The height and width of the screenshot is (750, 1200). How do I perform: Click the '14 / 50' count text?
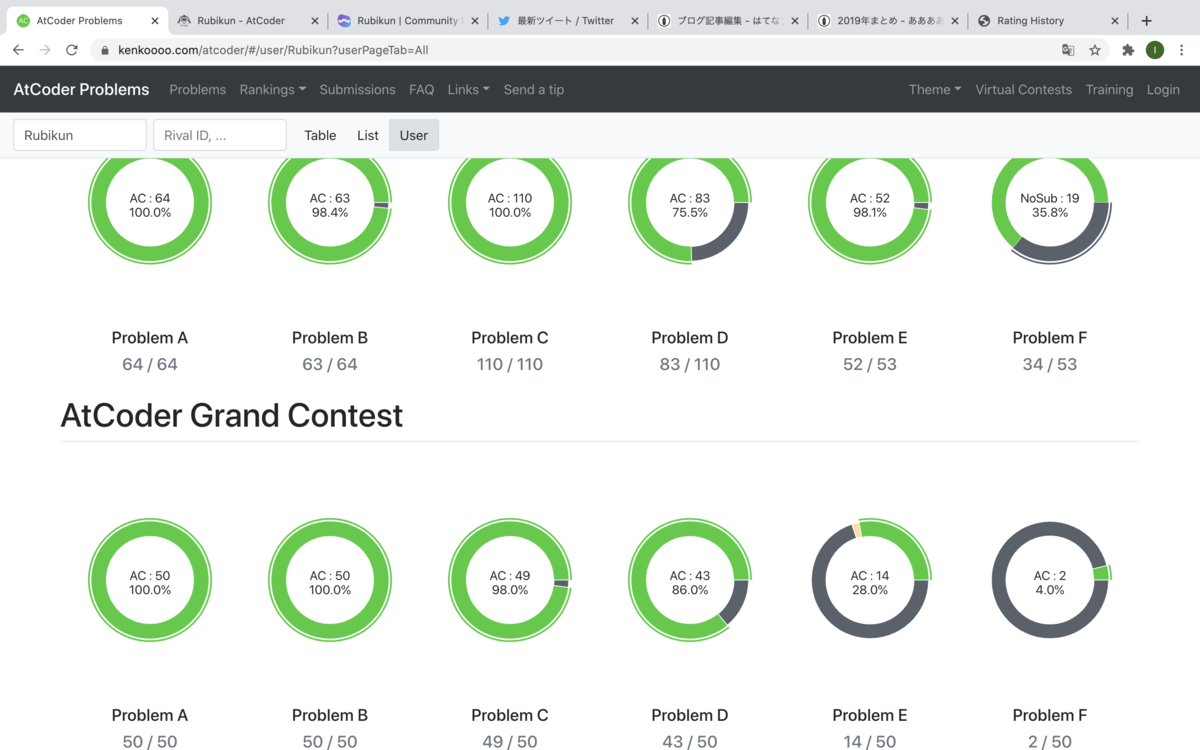[x=870, y=741]
